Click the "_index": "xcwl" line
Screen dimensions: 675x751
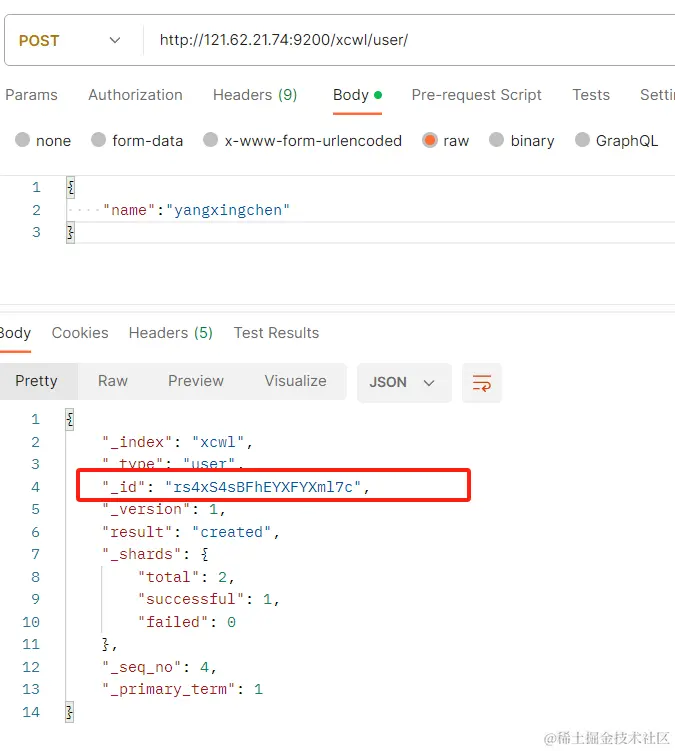coord(177,442)
